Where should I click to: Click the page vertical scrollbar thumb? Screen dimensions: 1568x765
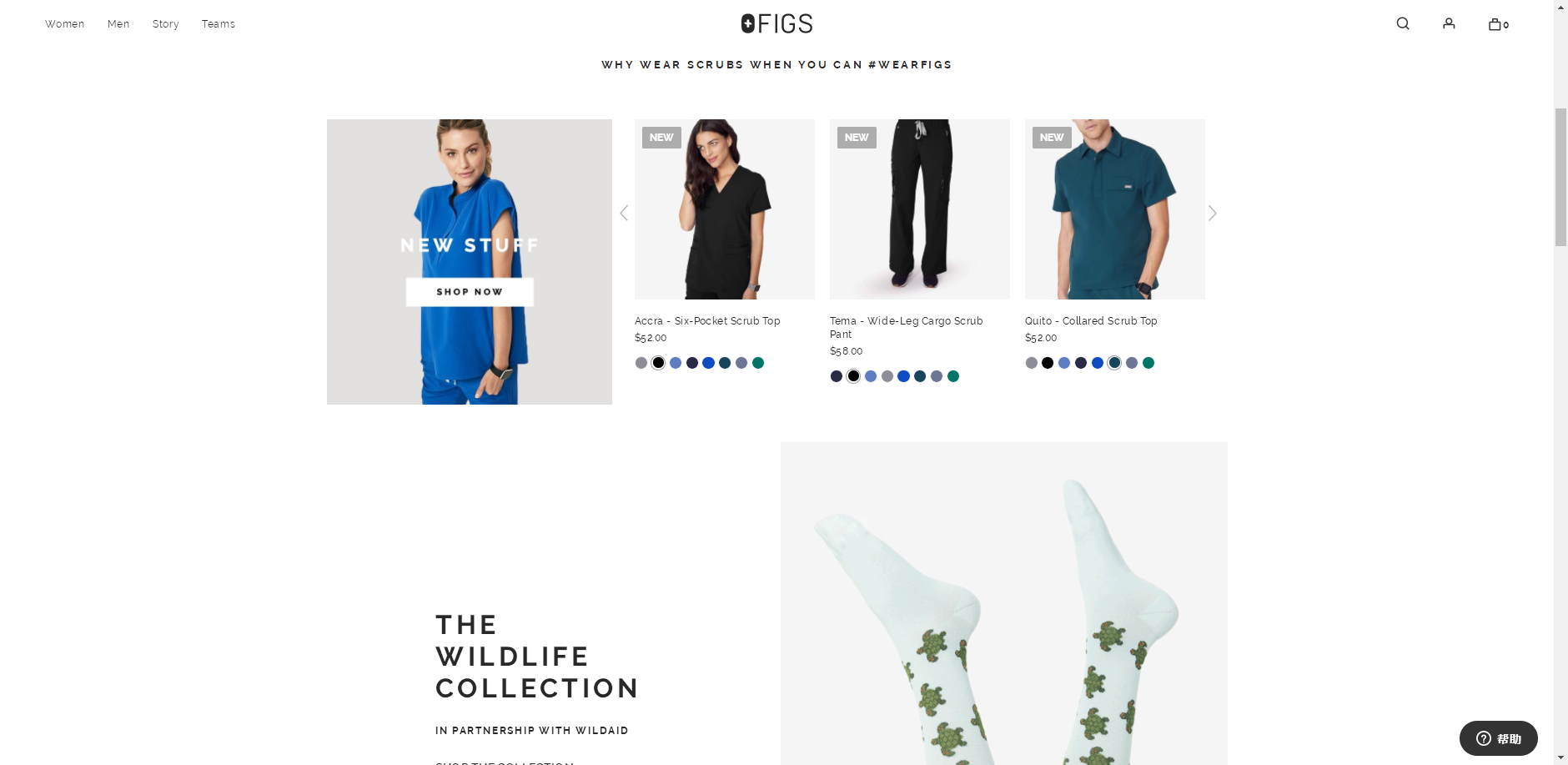point(1560,177)
